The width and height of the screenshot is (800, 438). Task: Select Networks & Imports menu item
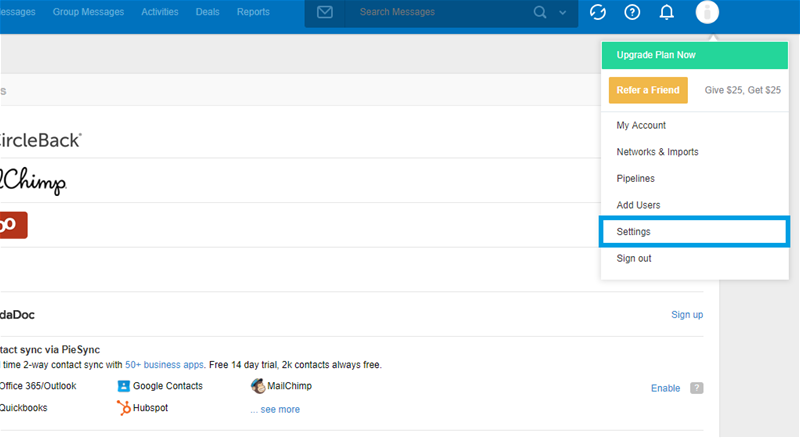point(657,152)
